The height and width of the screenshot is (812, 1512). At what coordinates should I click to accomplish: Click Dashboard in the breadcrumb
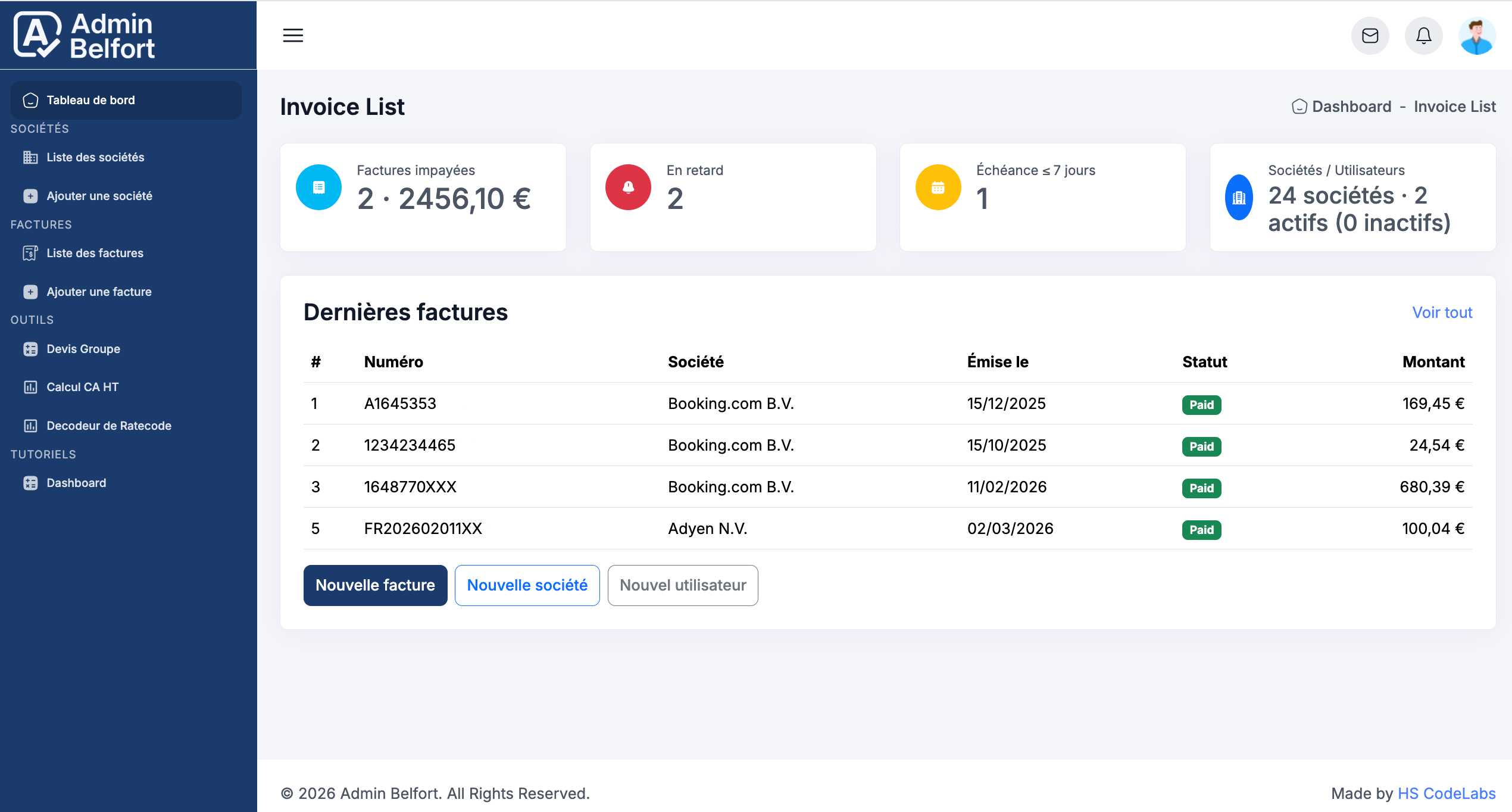[1351, 106]
